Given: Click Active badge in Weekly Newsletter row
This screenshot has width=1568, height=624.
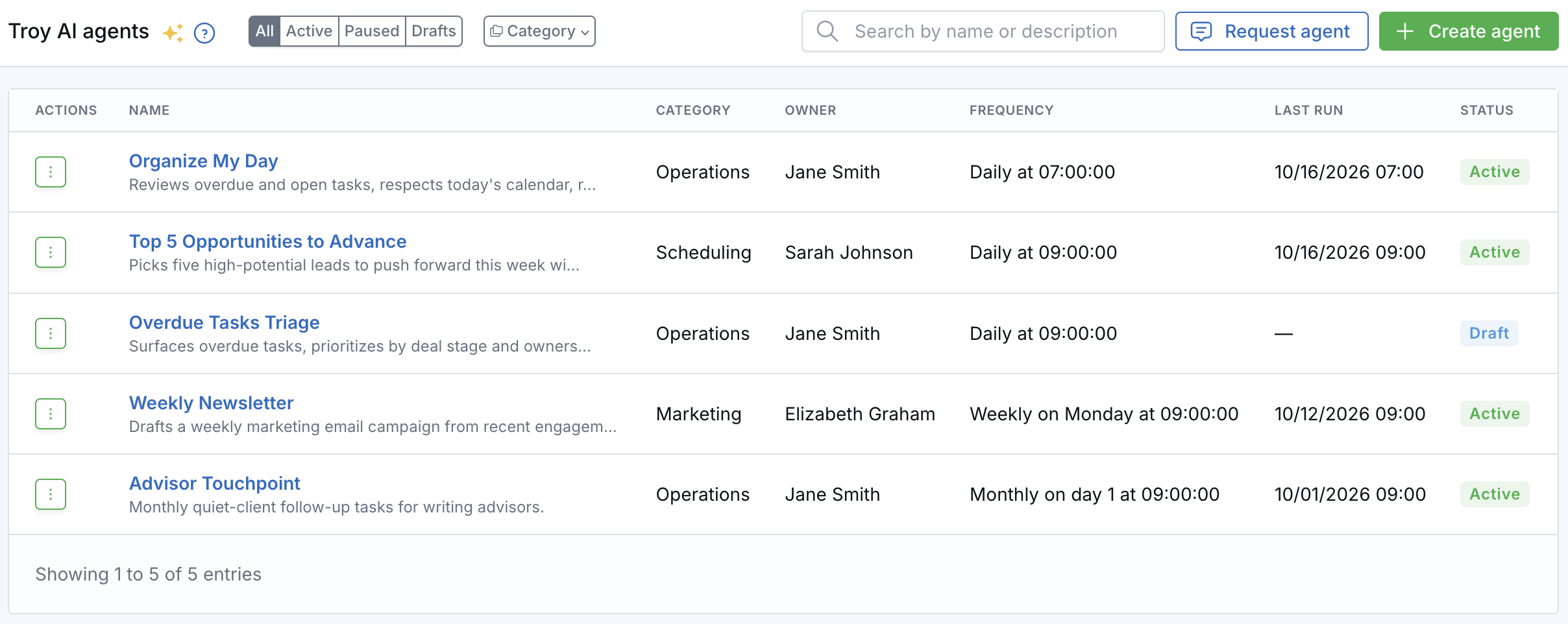Looking at the screenshot, I should click(x=1495, y=414).
